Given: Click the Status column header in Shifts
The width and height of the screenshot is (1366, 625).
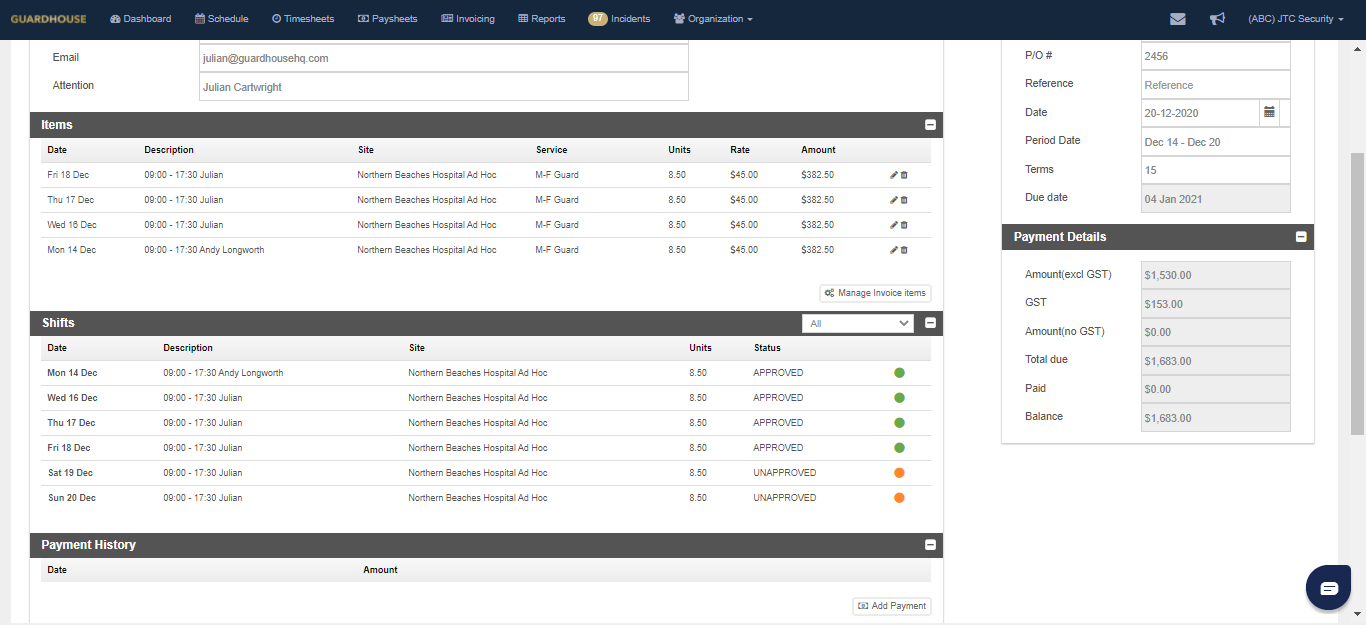Looking at the screenshot, I should (x=767, y=348).
